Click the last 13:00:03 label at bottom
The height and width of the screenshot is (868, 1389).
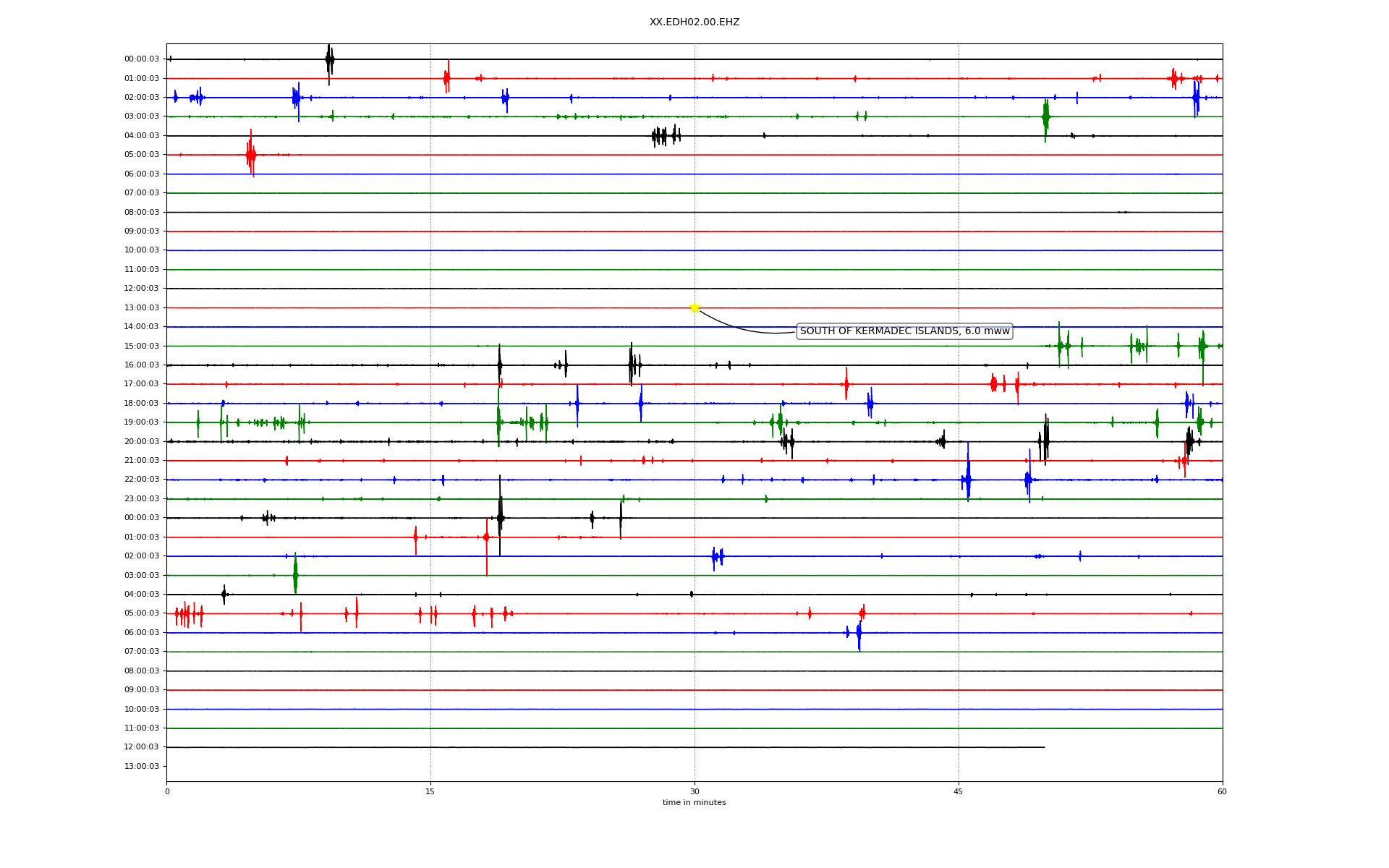(142, 767)
